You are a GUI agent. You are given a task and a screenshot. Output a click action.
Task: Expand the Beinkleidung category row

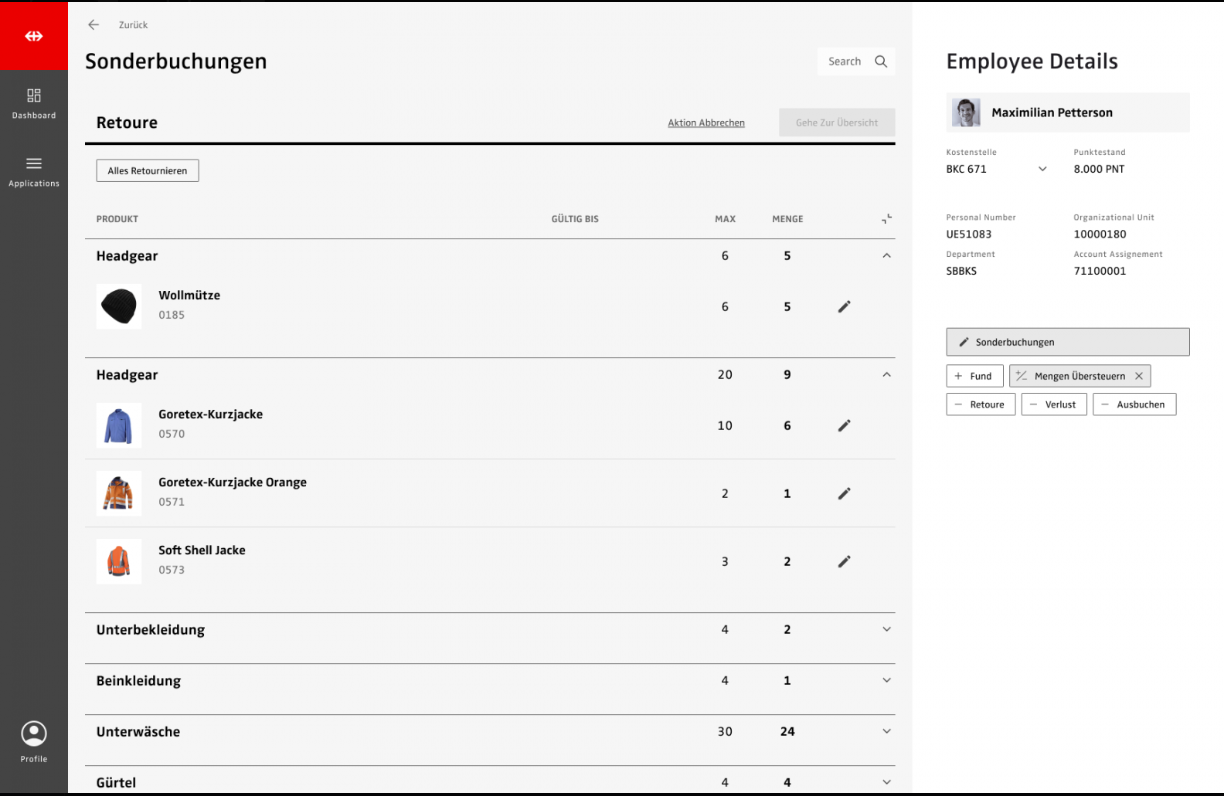click(886, 681)
